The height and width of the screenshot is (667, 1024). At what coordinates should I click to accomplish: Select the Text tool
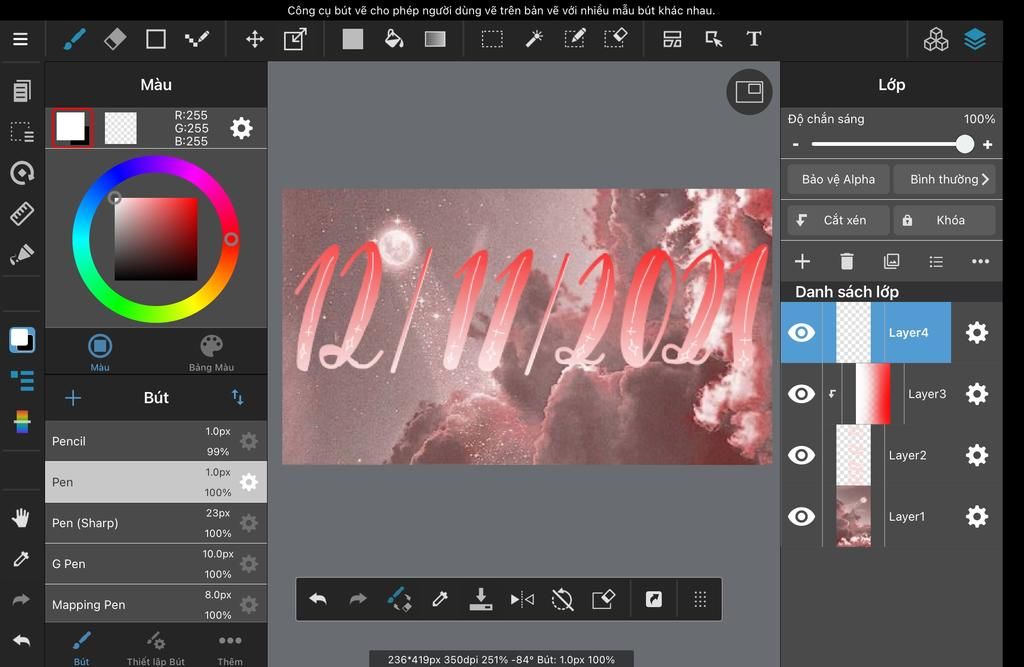(x=754, y=39)
